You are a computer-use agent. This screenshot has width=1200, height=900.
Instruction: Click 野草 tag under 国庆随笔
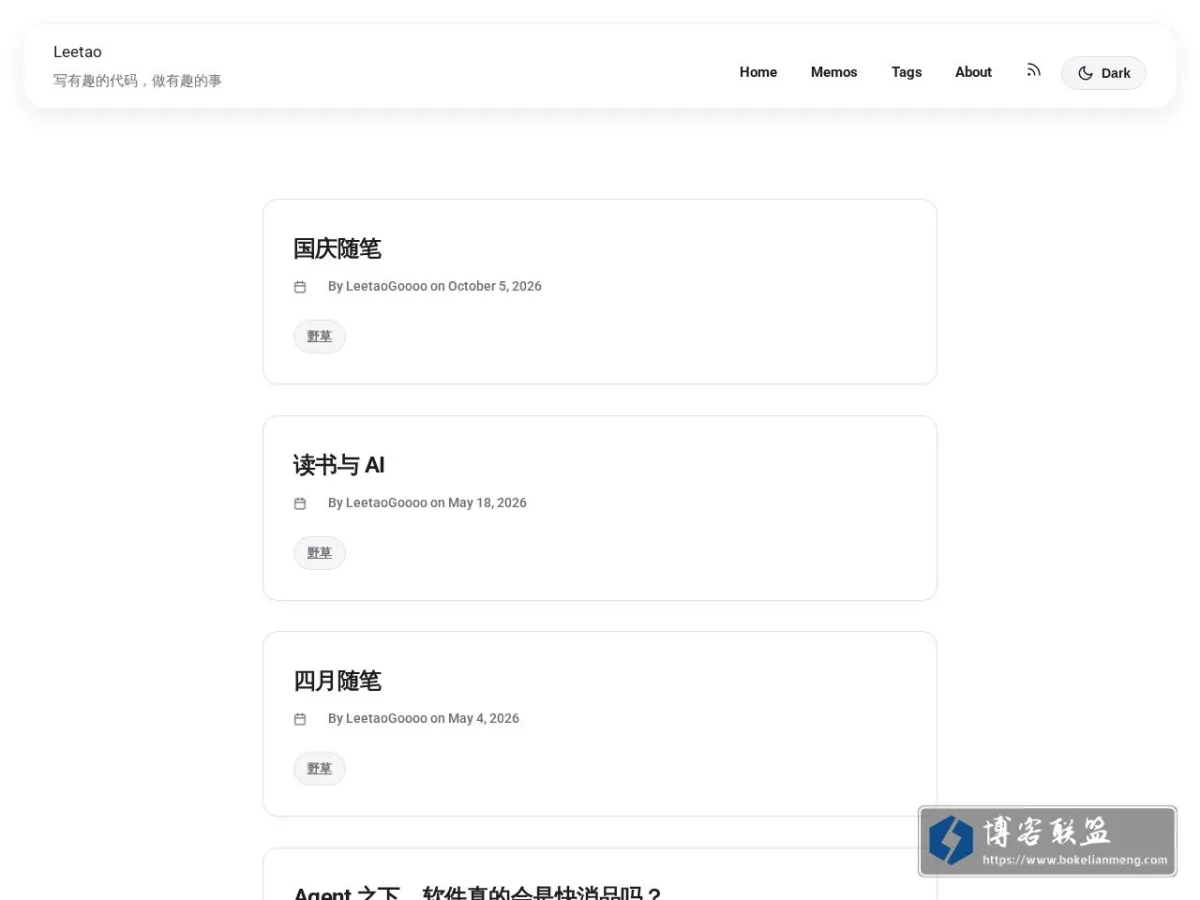coord(319,337)
